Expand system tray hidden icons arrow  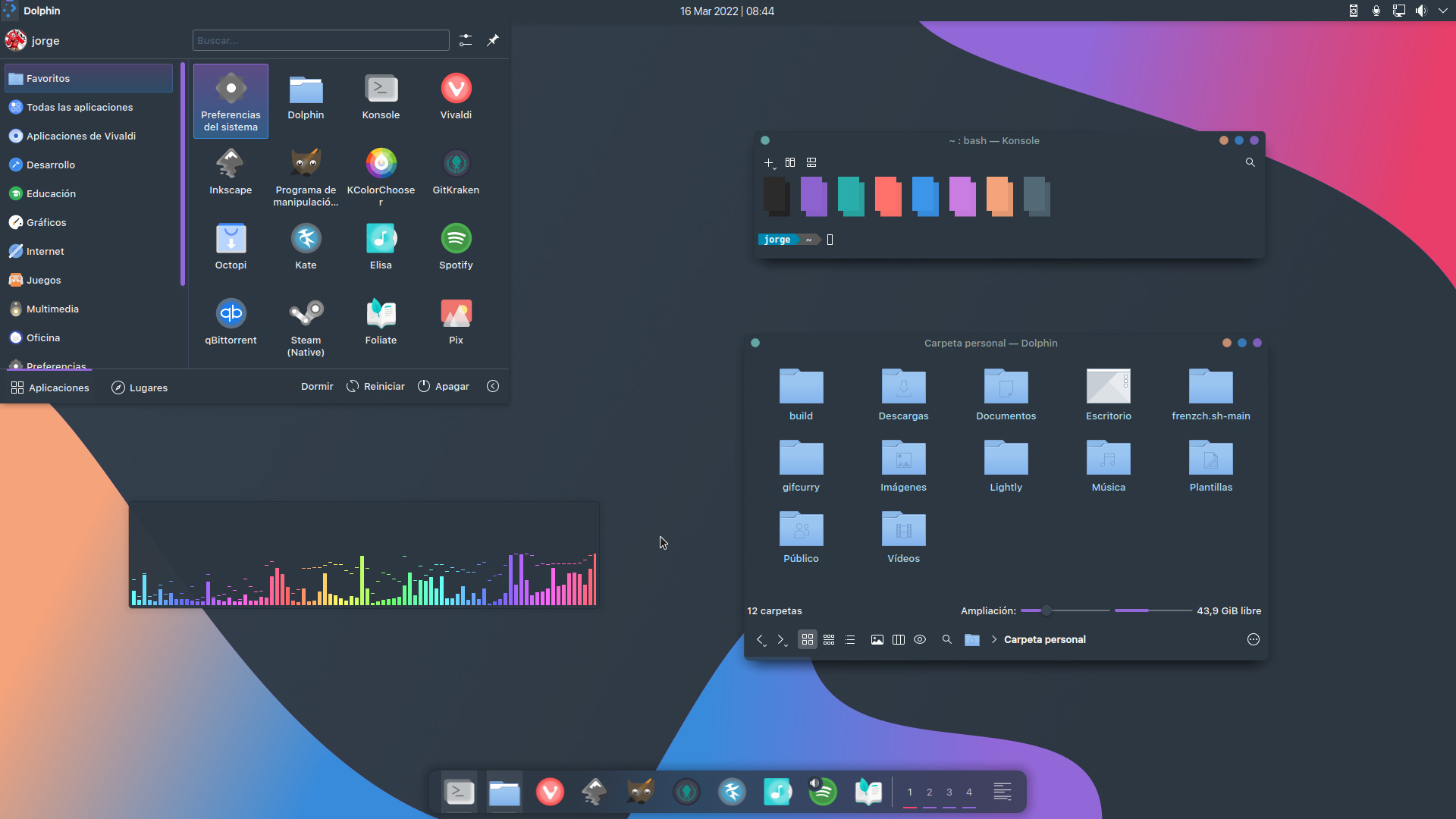click(x=1442, y=11)
